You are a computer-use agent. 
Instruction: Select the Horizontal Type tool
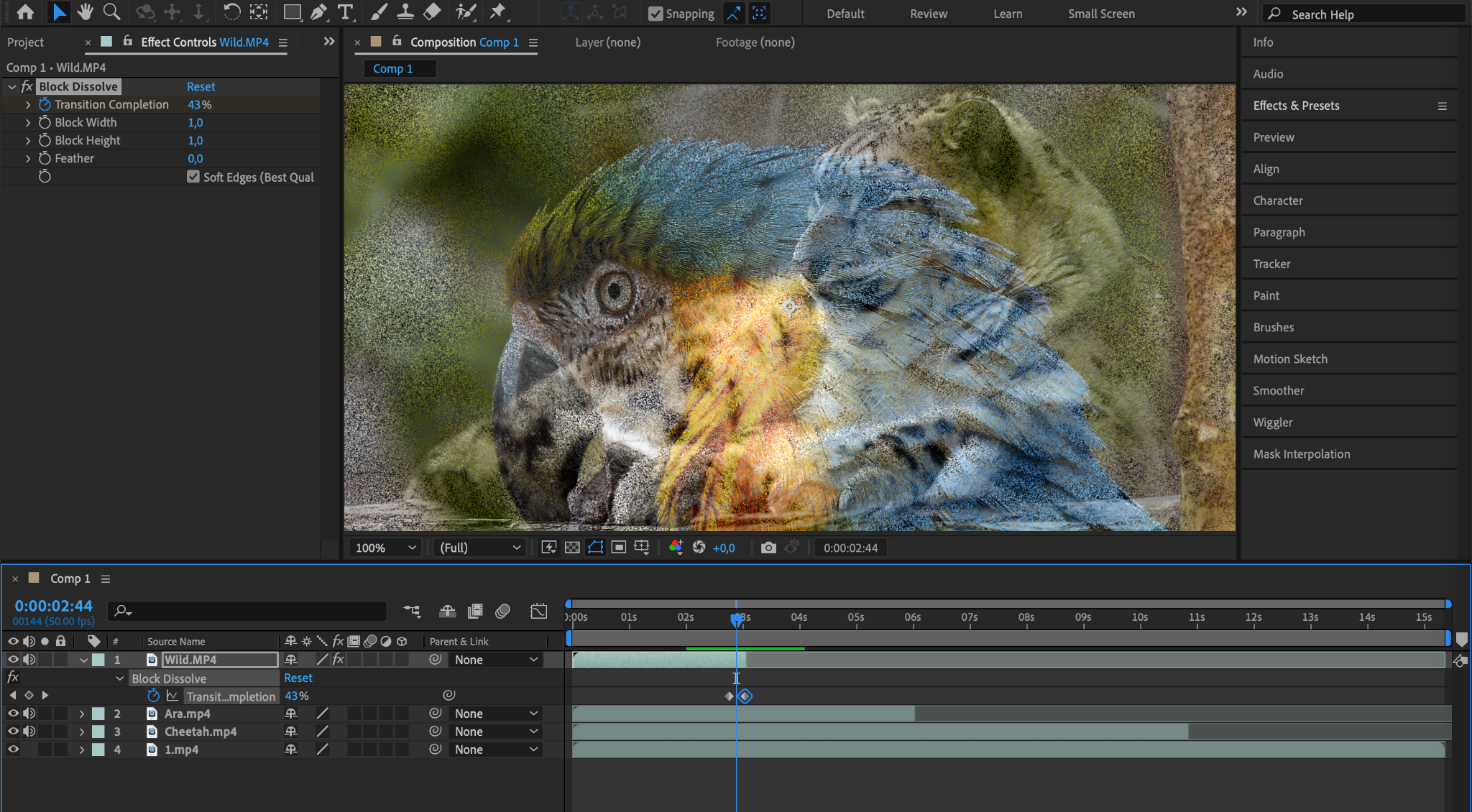pyautogui.click(x=346, y=11)
